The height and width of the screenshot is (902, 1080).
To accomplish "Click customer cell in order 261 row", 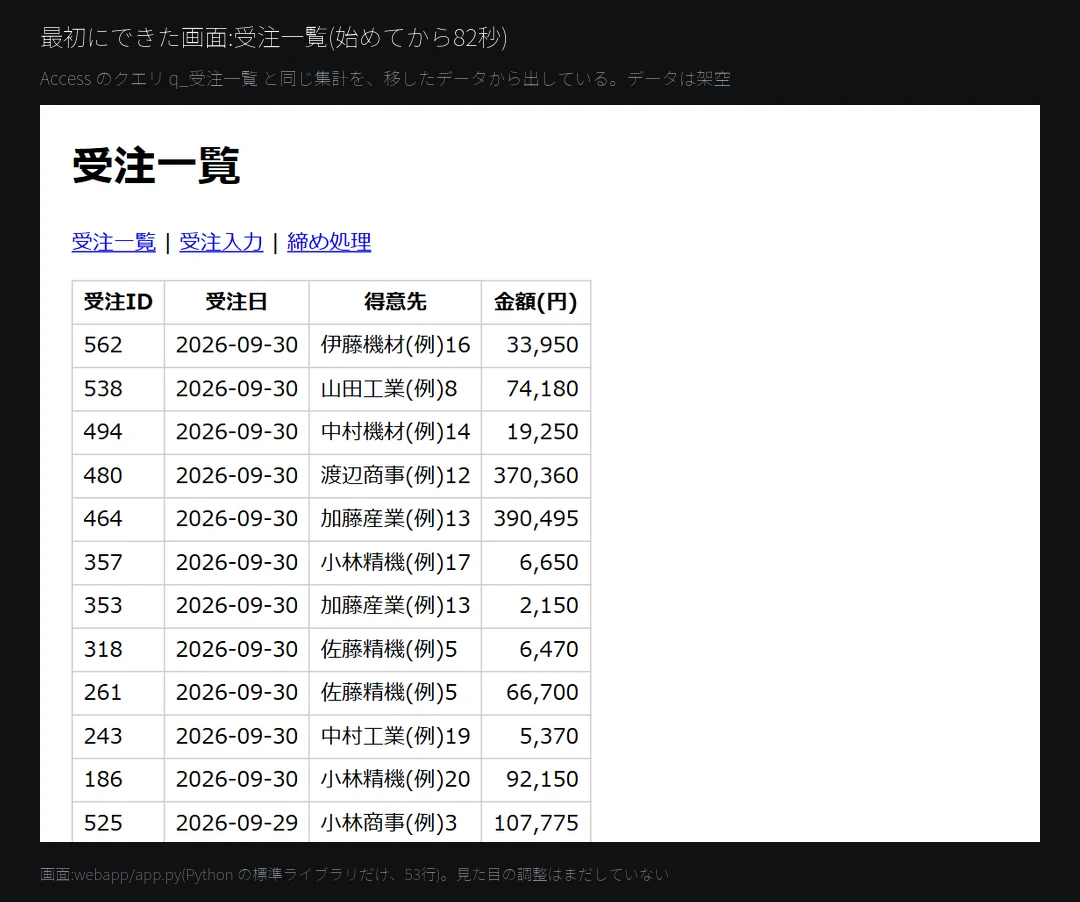I will (x=395, y=692).
